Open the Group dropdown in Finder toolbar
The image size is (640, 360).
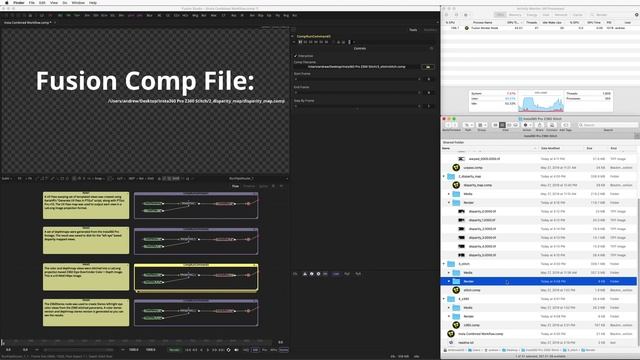click(482, 125)
